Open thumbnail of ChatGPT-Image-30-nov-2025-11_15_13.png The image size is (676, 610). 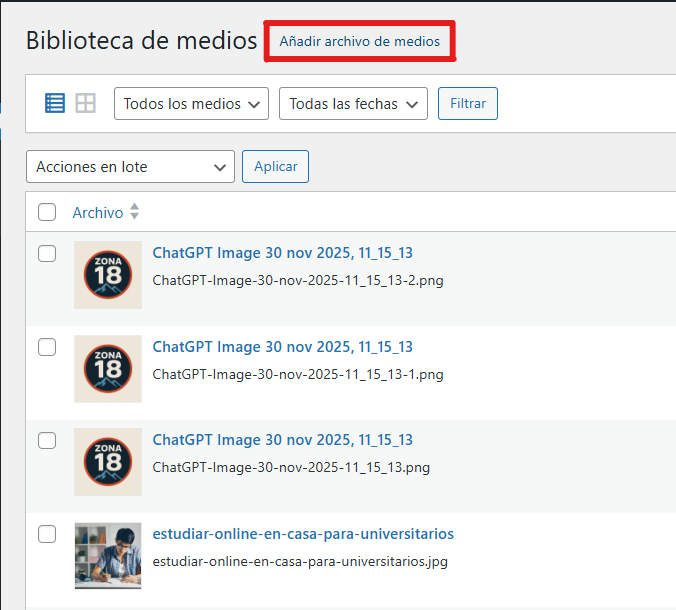click(108, 462)
